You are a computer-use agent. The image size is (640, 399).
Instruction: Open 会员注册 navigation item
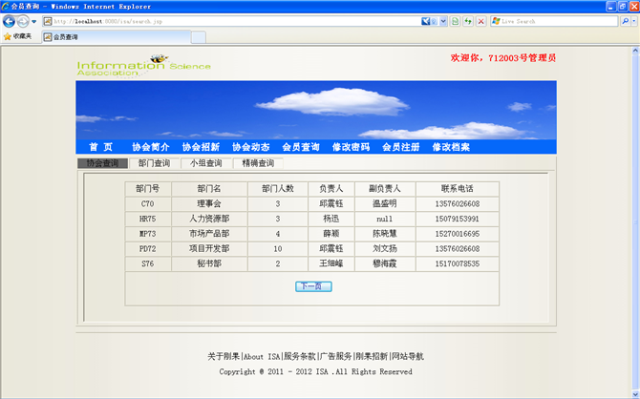click(401, 147)
